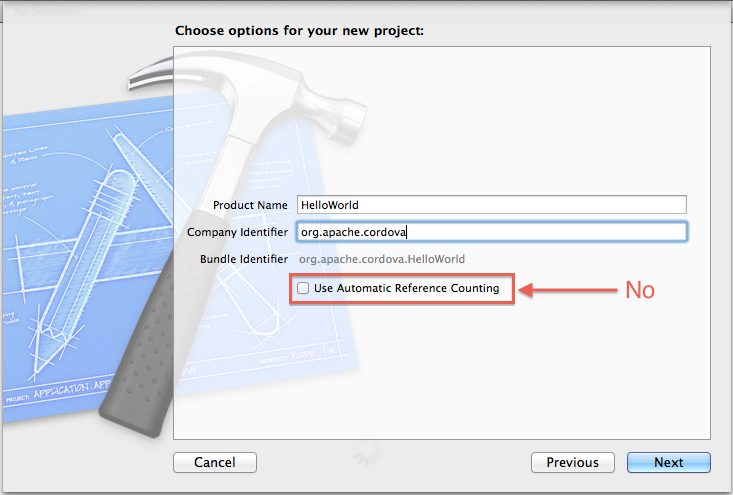This screenshot has width=733, height=495.
Task: Click the Choose options for your new project heading
Action: [x=300, y=30]
